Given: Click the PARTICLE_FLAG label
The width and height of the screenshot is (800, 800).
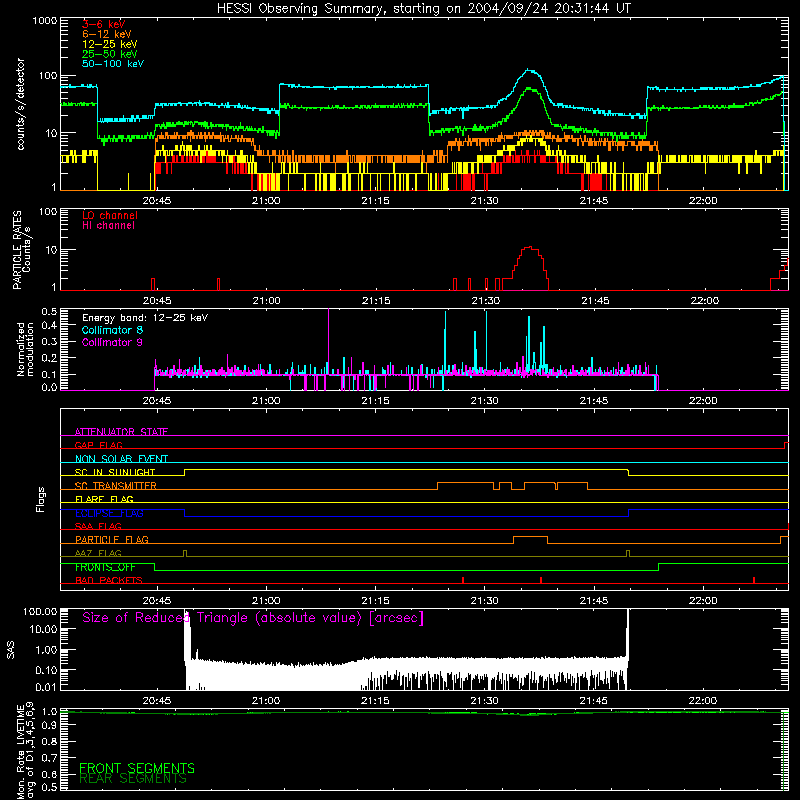Looking at the screenshot, I should click(112, 540).
